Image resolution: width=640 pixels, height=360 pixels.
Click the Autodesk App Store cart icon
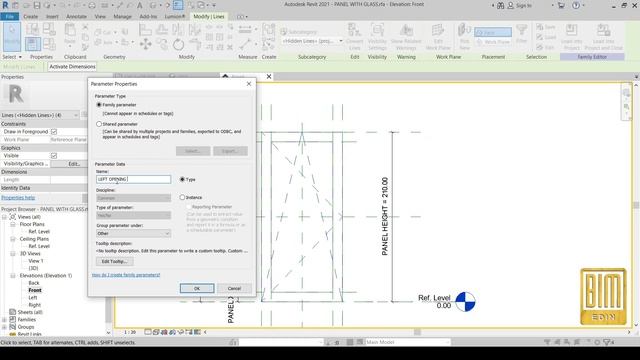click(x=561, y=5)
